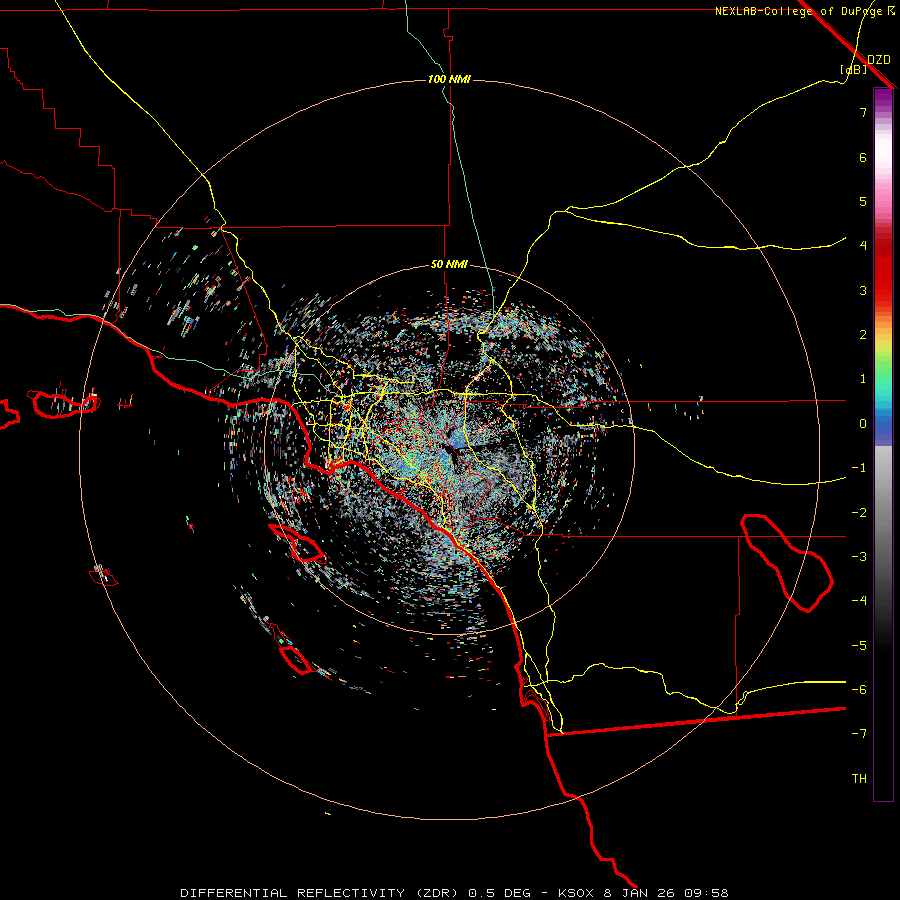Click the 5 value on the color scale
Image resolution: width=900 pixels, height=900 pixels.
tap(863, 201)
